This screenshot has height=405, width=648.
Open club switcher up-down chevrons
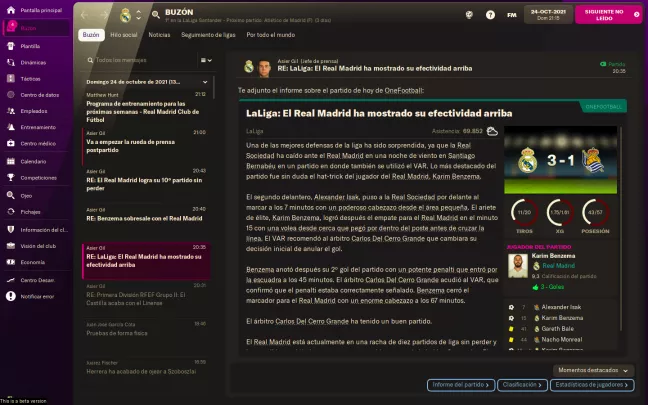(x=138, y=15)
